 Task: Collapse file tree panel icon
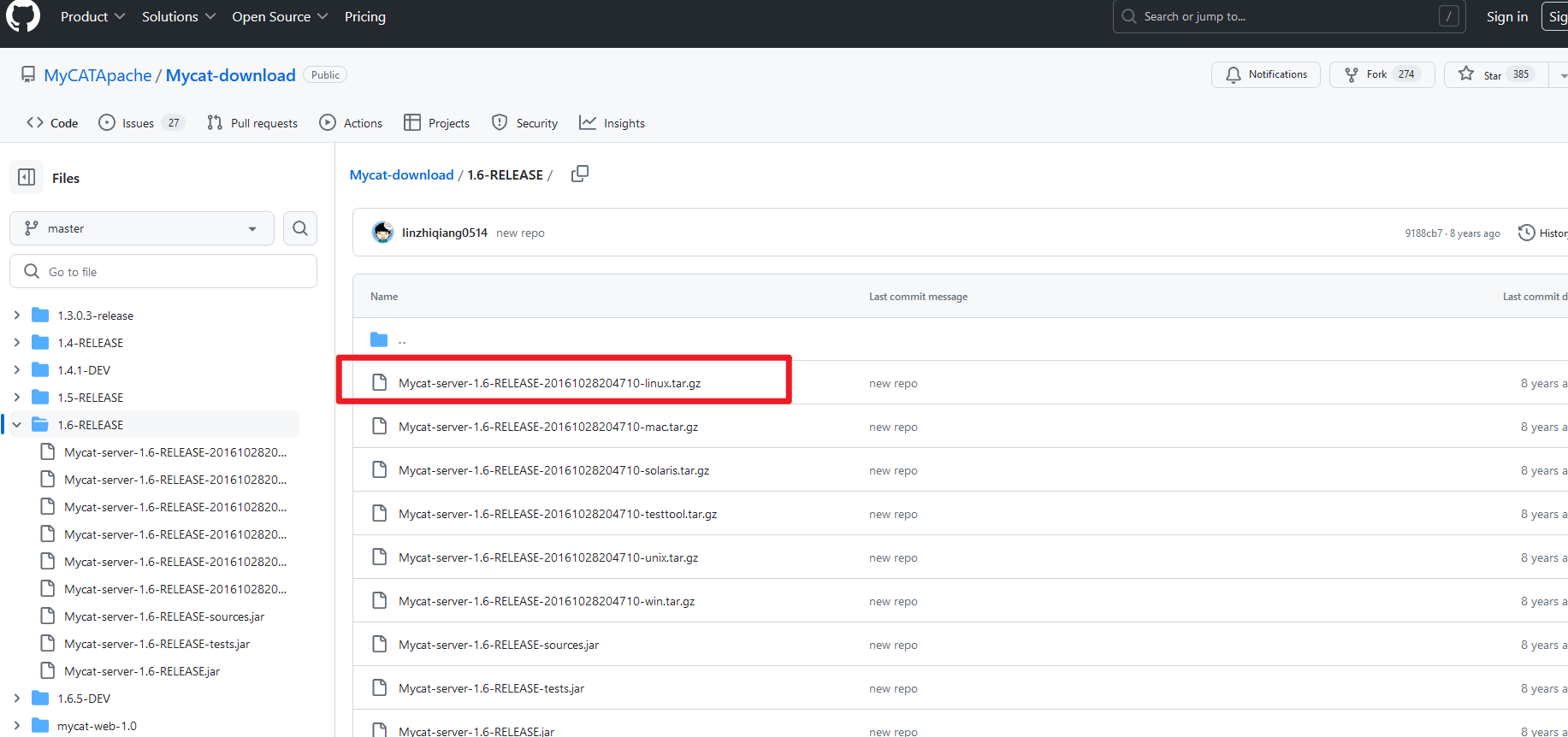click(27, 177)
